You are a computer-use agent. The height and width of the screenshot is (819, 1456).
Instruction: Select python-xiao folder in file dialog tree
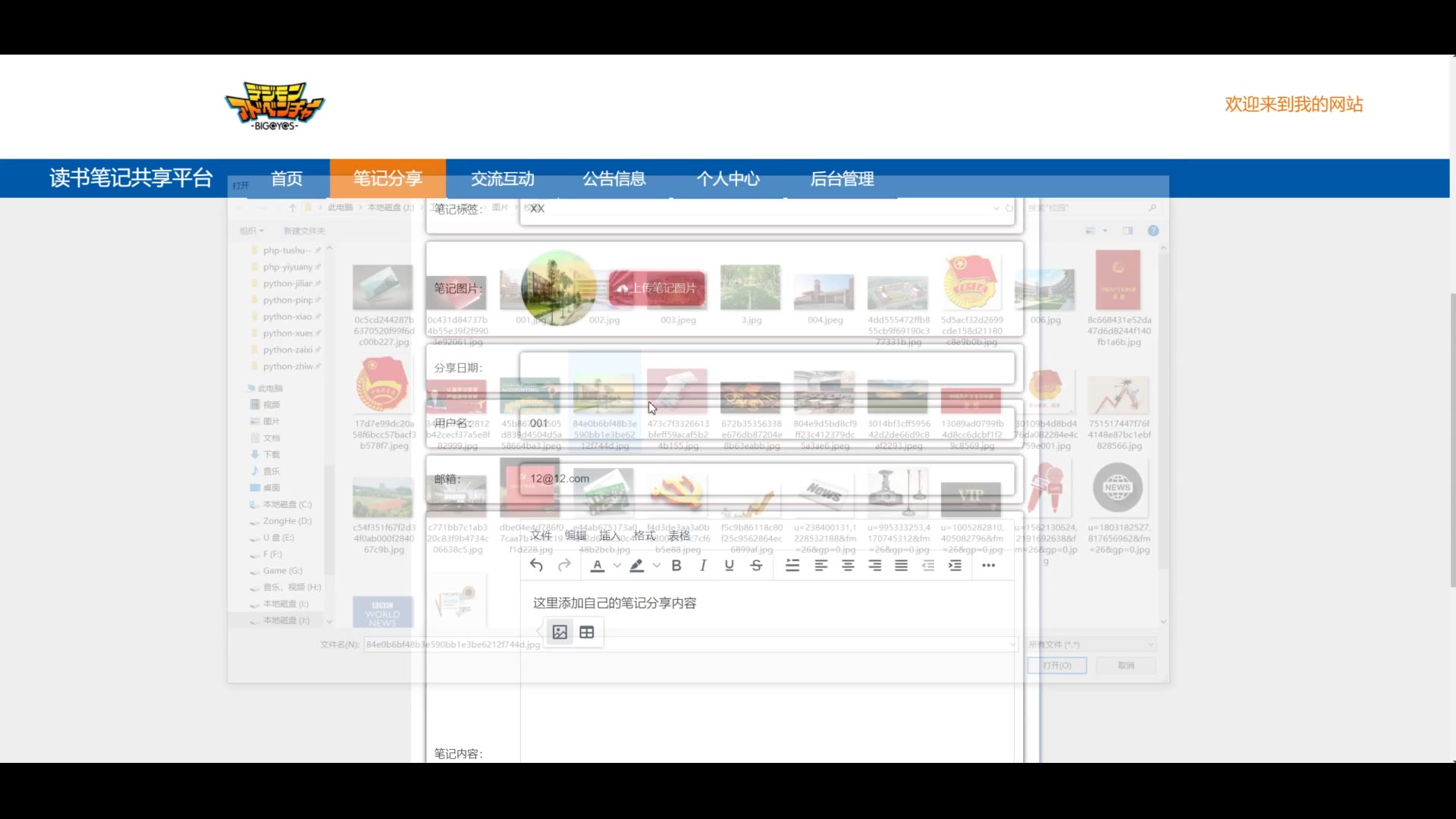click(x=287, y=317)
